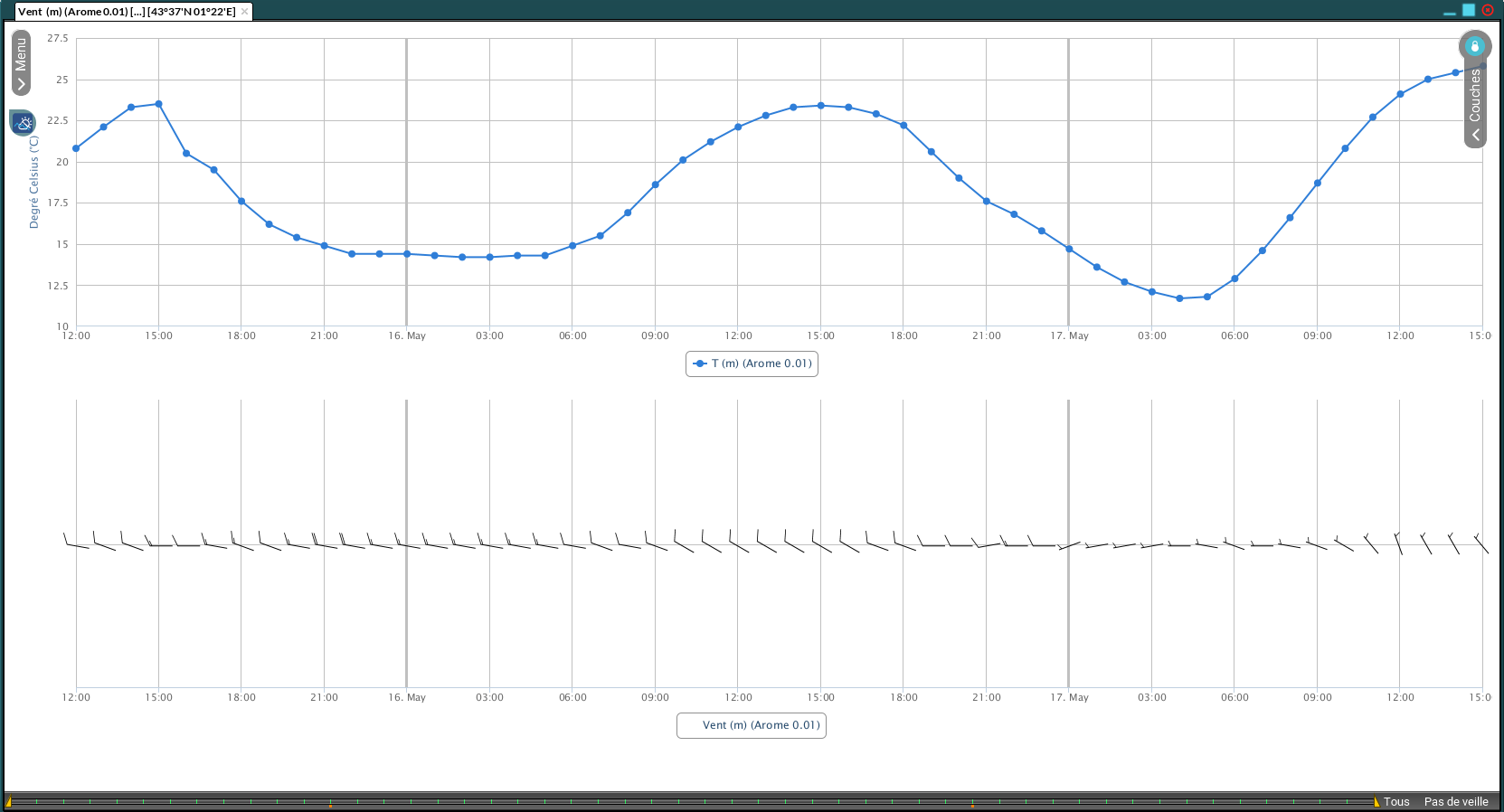1504x812 pixels.
Task: Click the lock icon above Couches
Action: coord(1475,46)
